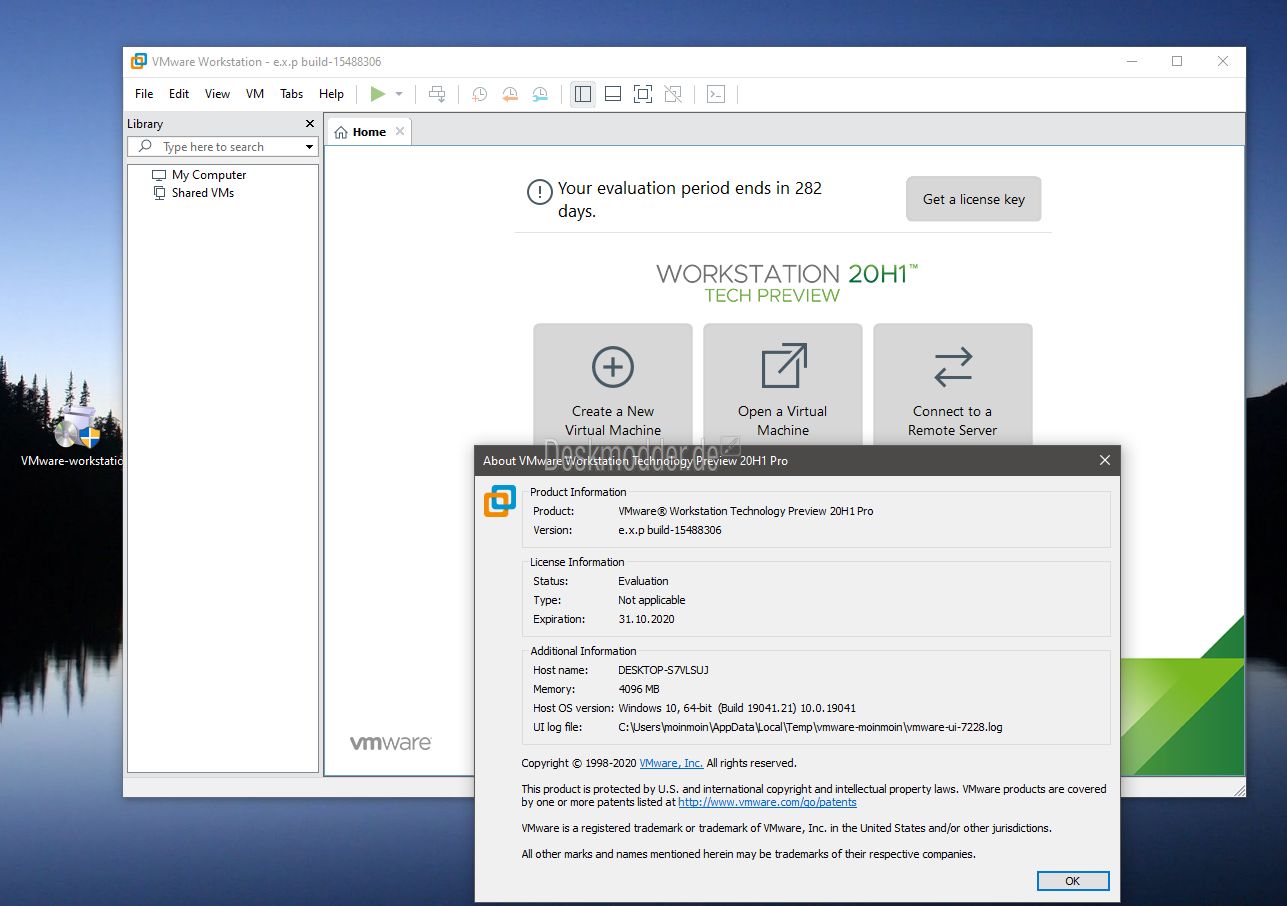Viewport: 1287px width, 906px height.
Task: Click Open a Virtual Machine tile
Action: [x=783, y=385]
